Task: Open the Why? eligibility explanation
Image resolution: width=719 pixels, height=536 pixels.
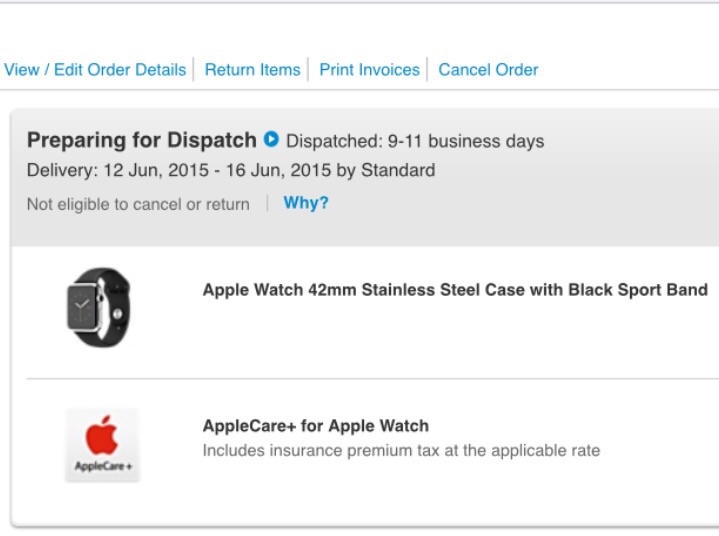Action: (x=306, y=203)
